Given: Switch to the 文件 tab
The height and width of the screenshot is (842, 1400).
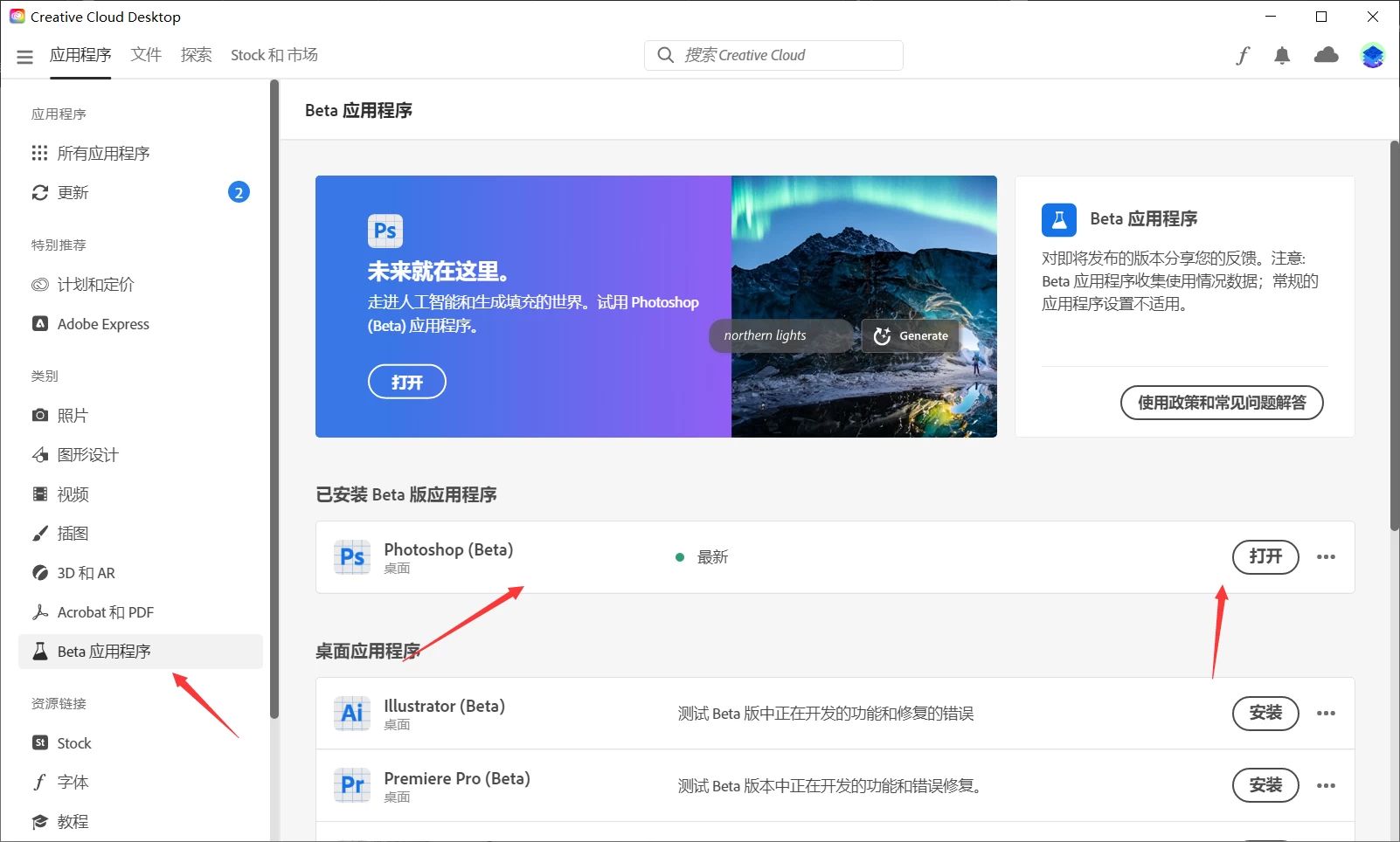Looking at the screenshot, I should [146, 55].
